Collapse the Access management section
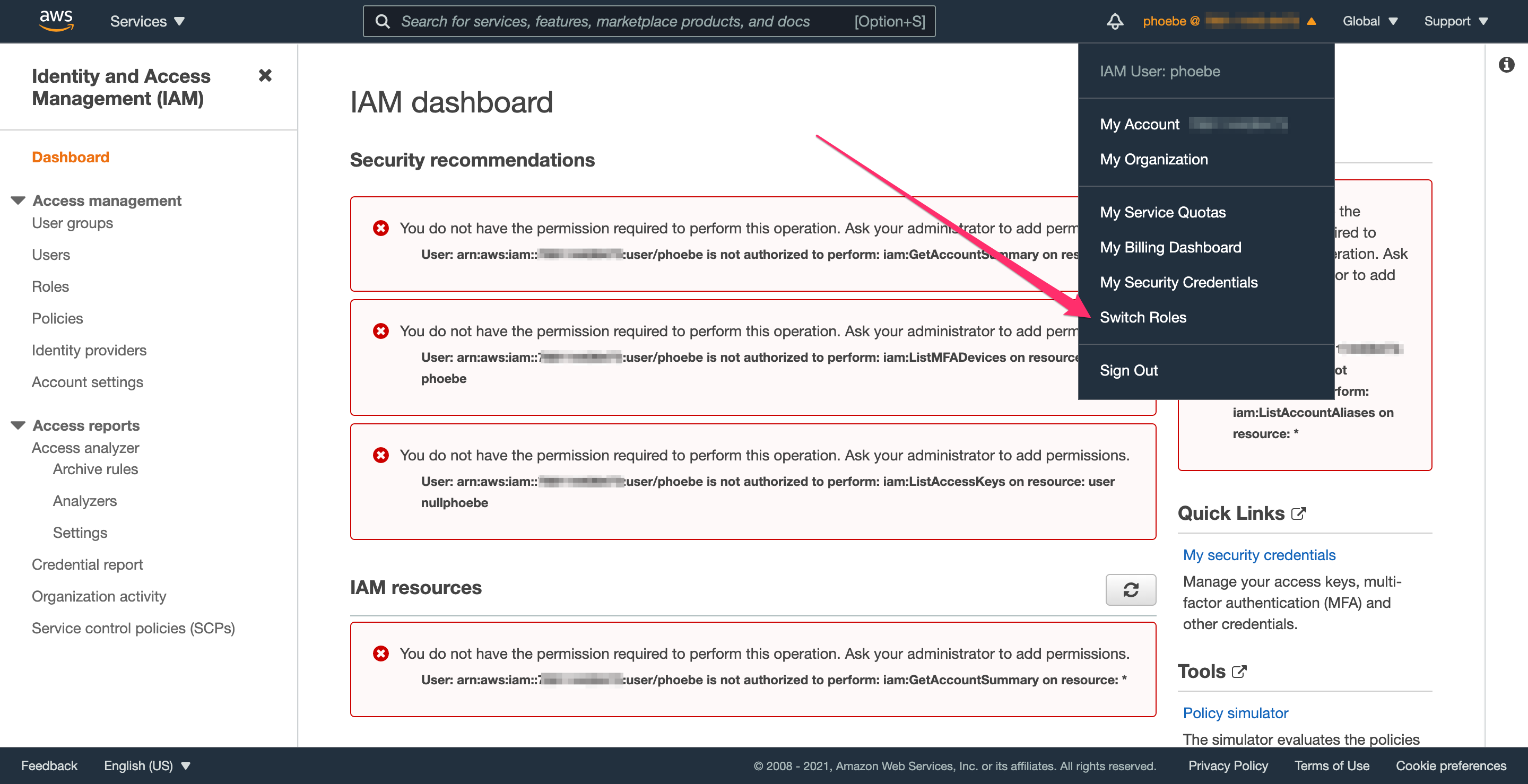The height and width of the screenshot is (784, 1528). click(x=18, y=201)
